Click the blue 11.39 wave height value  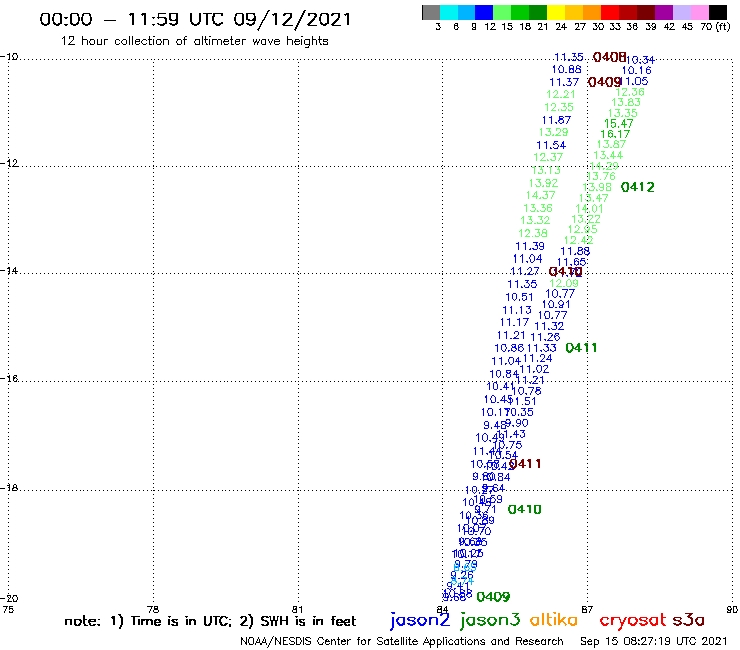click(530, 246)
